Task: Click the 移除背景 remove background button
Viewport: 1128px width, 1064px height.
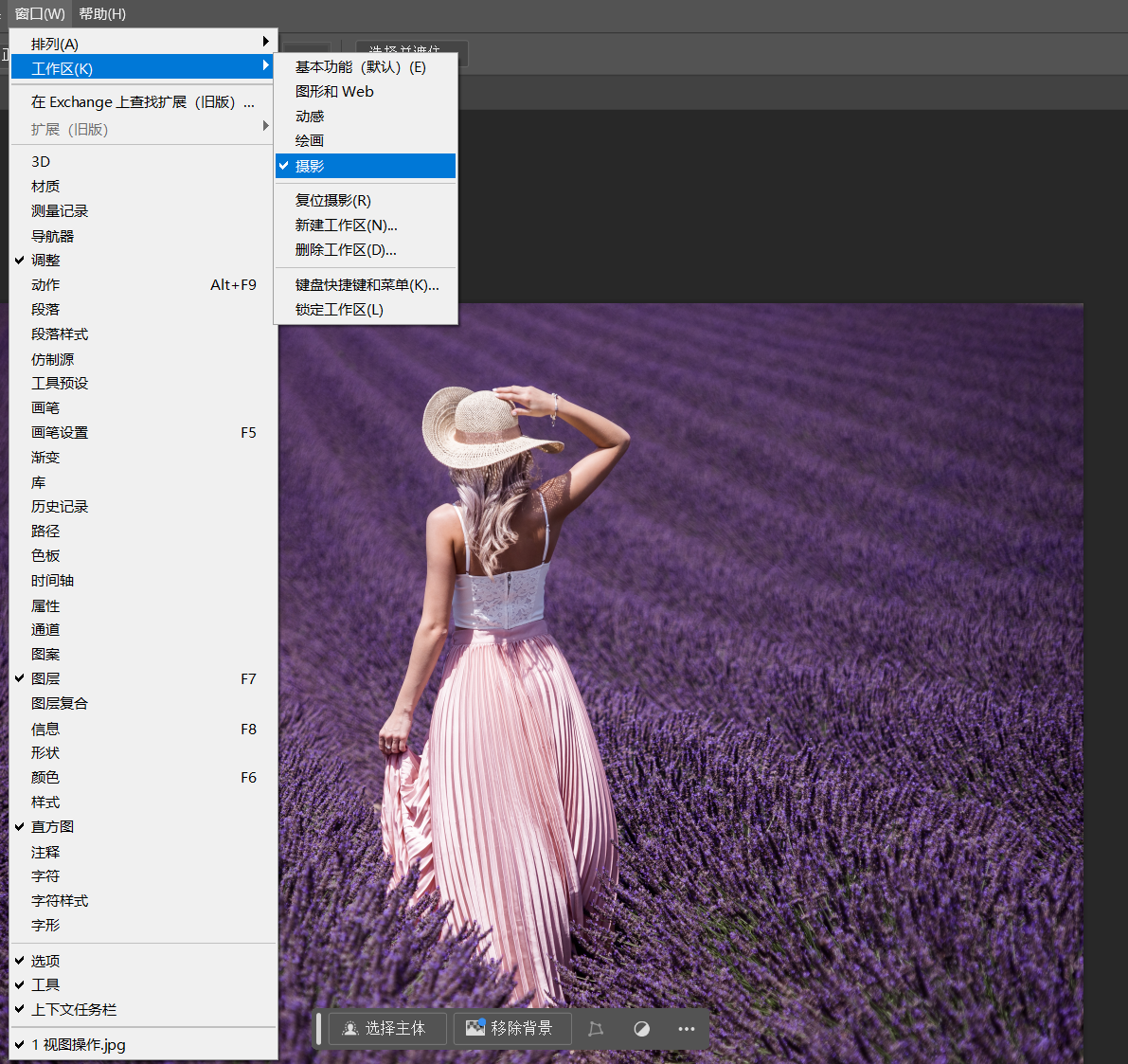Action: pyautogui.click(x=511, y=1029)
